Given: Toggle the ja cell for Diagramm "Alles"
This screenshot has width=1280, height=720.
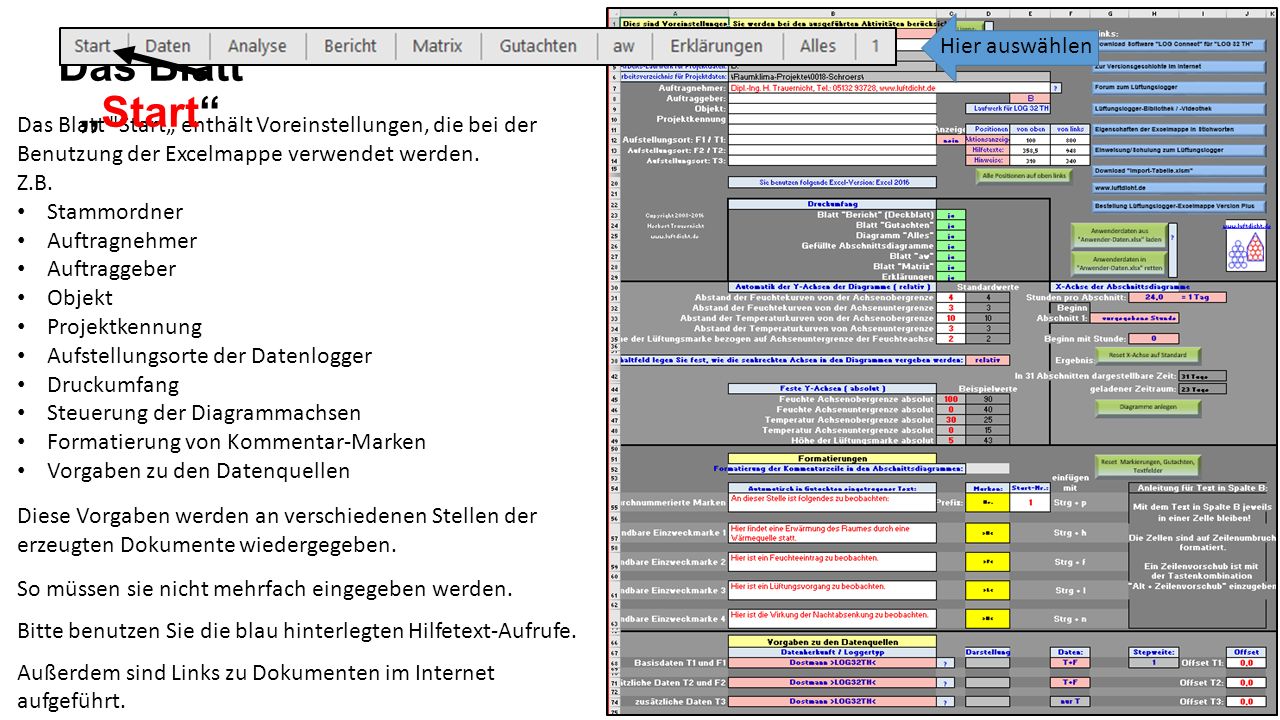Looking at the screenshot, I should pyautogui.click(x=951, y=235).
